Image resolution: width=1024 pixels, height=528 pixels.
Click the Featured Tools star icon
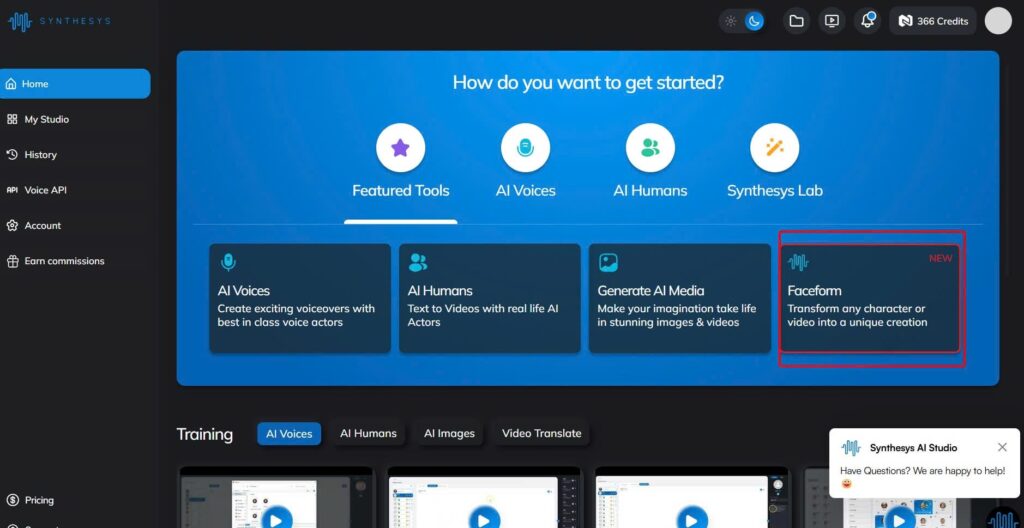coord(400,148)
